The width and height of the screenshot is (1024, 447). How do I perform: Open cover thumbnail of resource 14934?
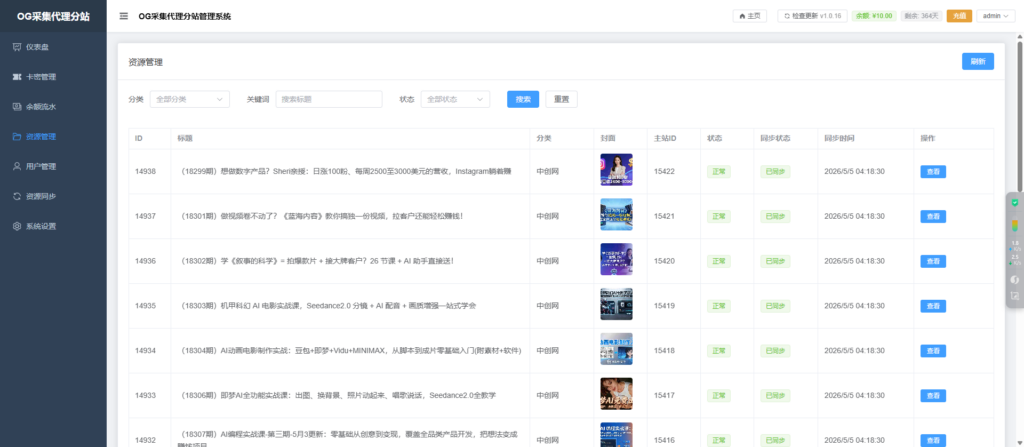pos(616,349)
